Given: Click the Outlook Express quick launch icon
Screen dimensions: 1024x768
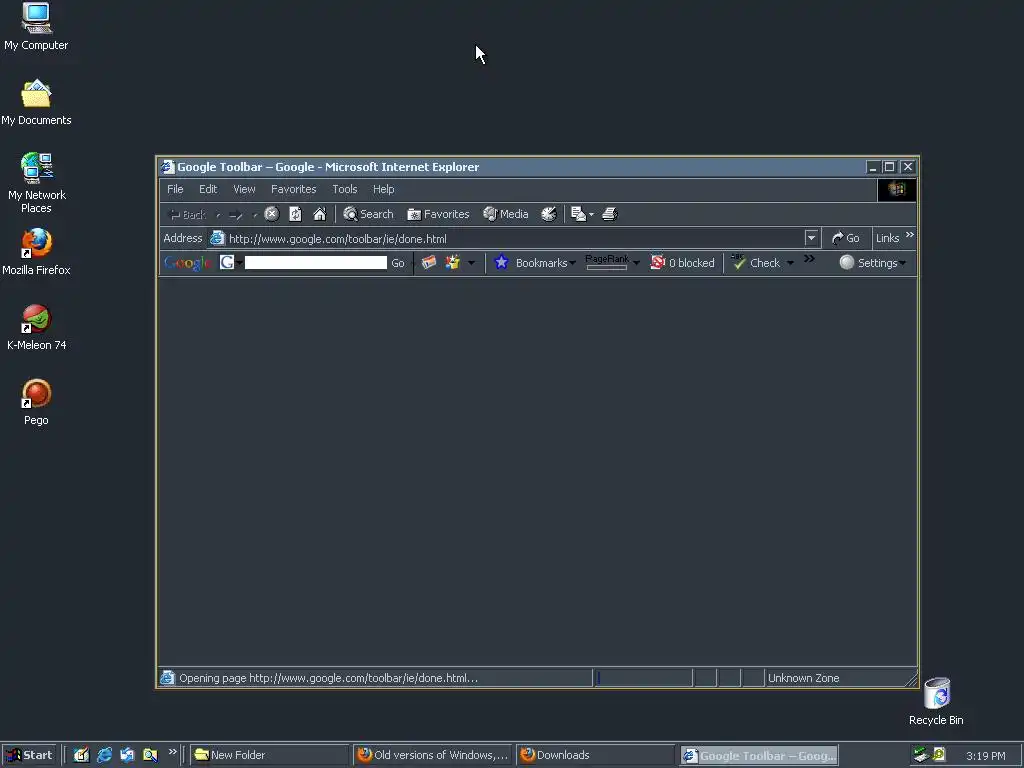Looking at the screenshot, I should pos(127,755).
